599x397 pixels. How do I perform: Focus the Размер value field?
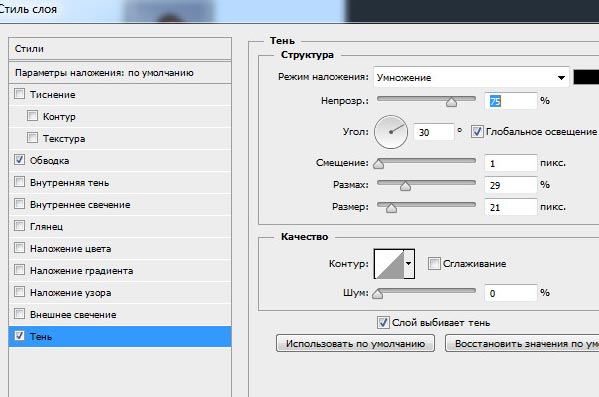click(511, 207)
